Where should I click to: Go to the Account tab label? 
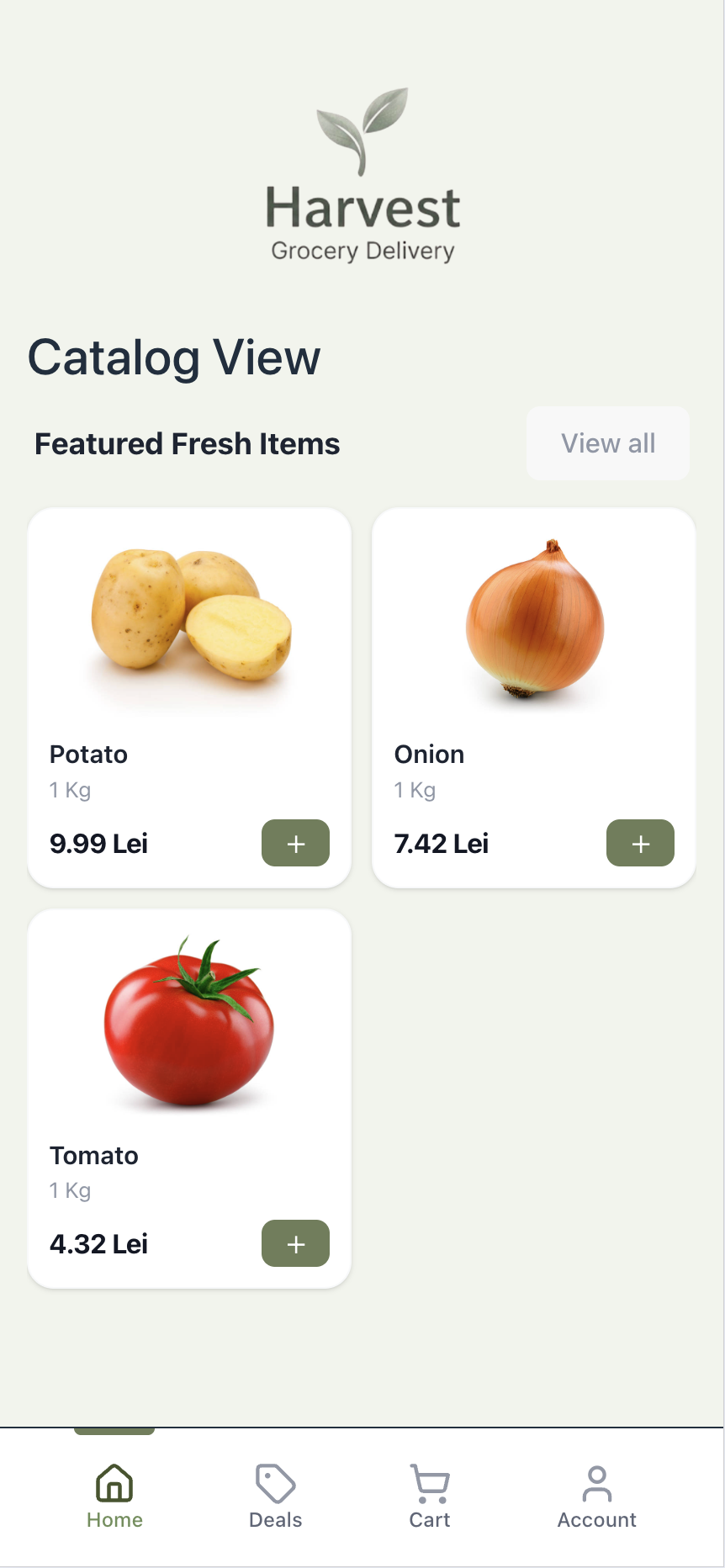597,1520
